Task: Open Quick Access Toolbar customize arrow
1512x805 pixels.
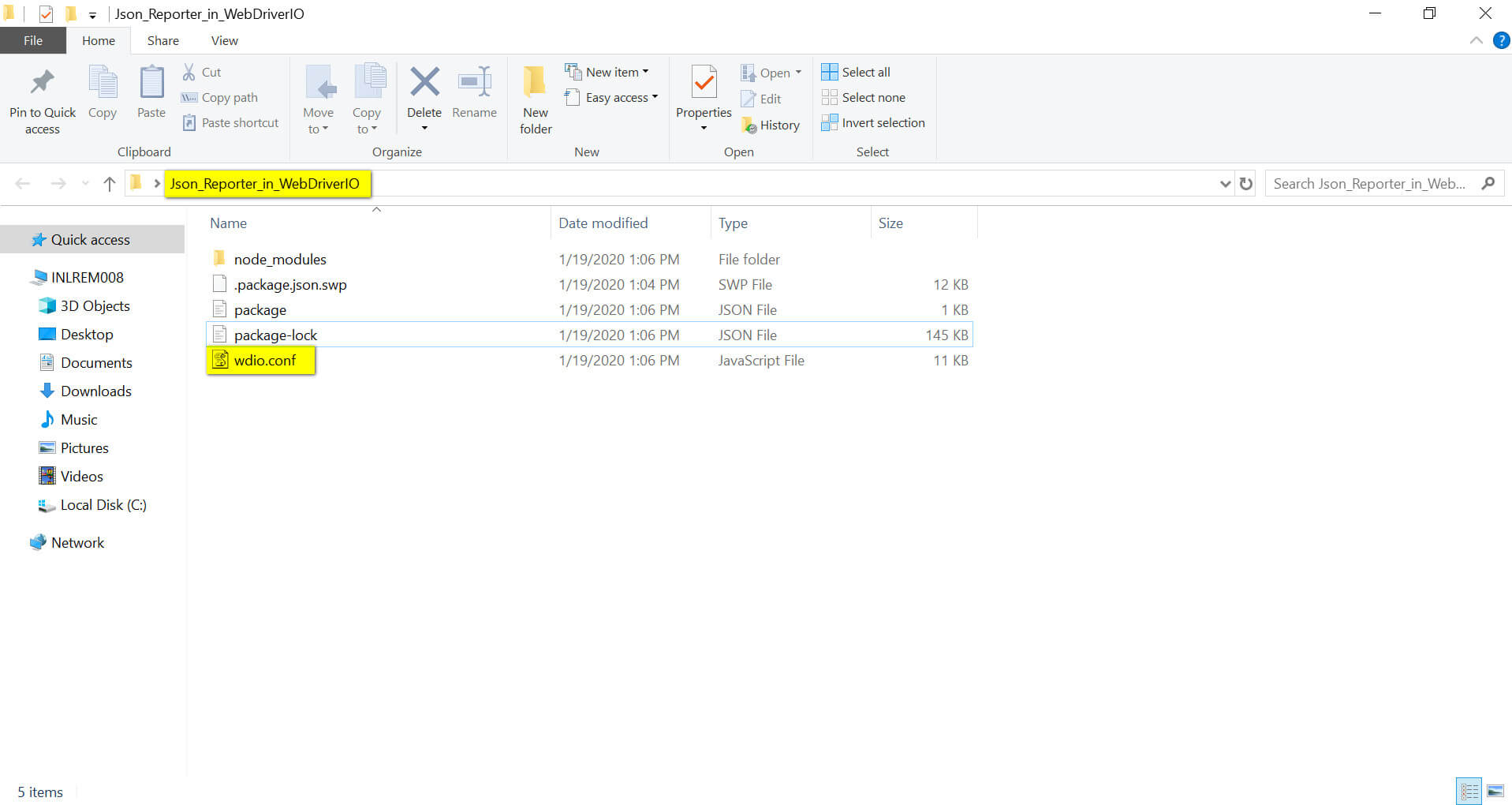Action: click(x=92, y=15)
